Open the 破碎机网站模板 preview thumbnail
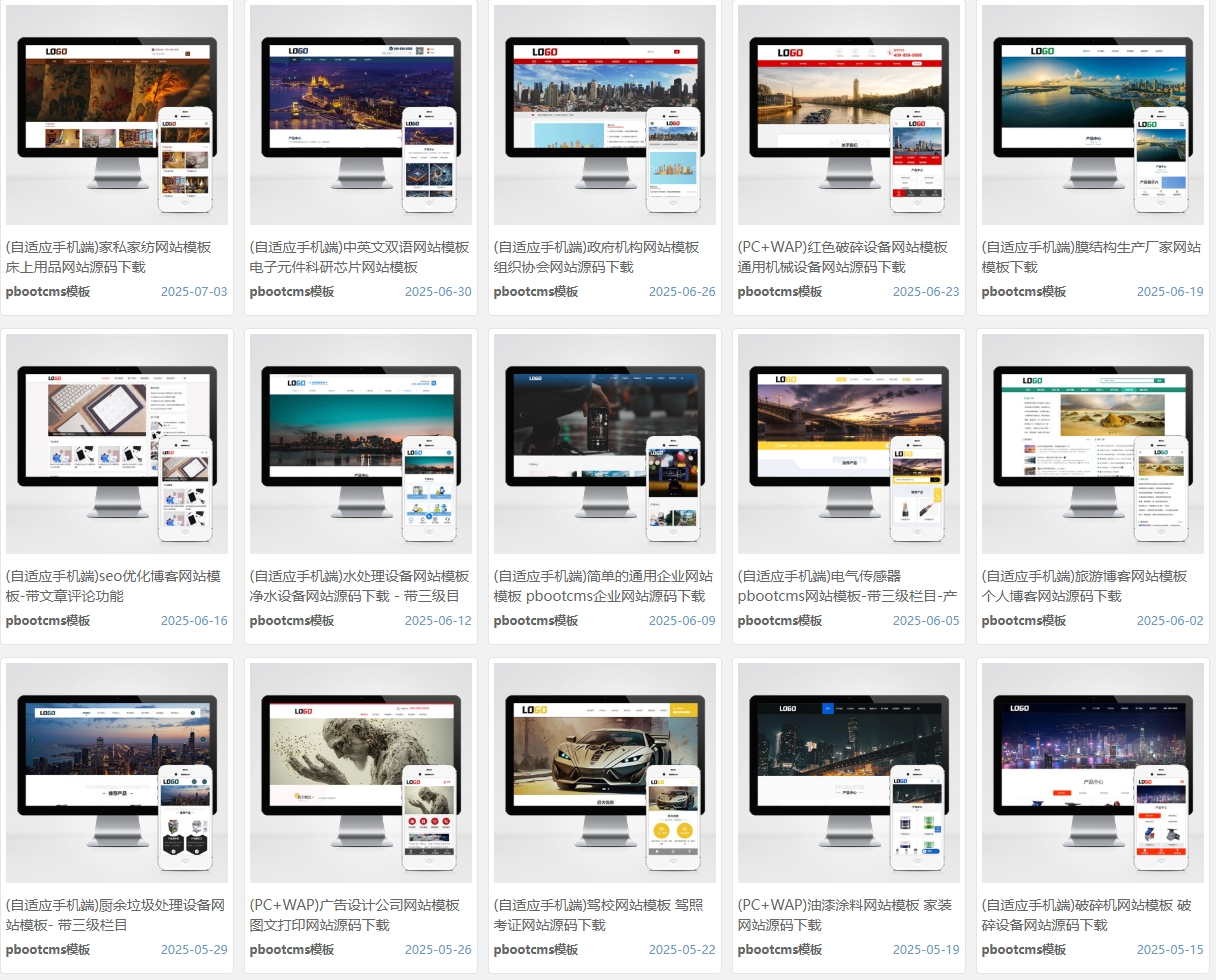1216x980 pixels. (x=1093, y=773)
